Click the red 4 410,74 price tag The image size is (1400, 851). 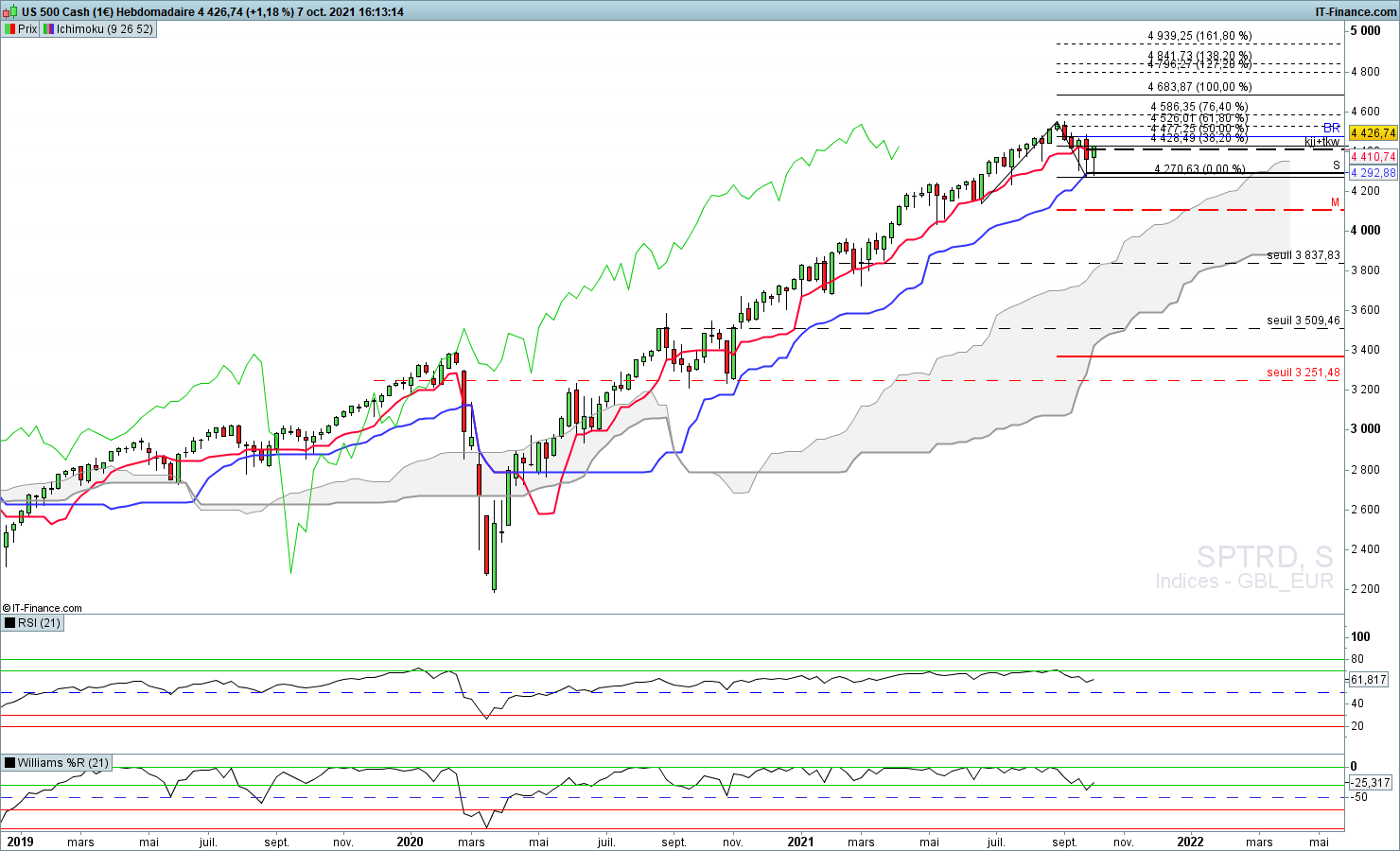pyautogui.click(x=1373, y=157)
